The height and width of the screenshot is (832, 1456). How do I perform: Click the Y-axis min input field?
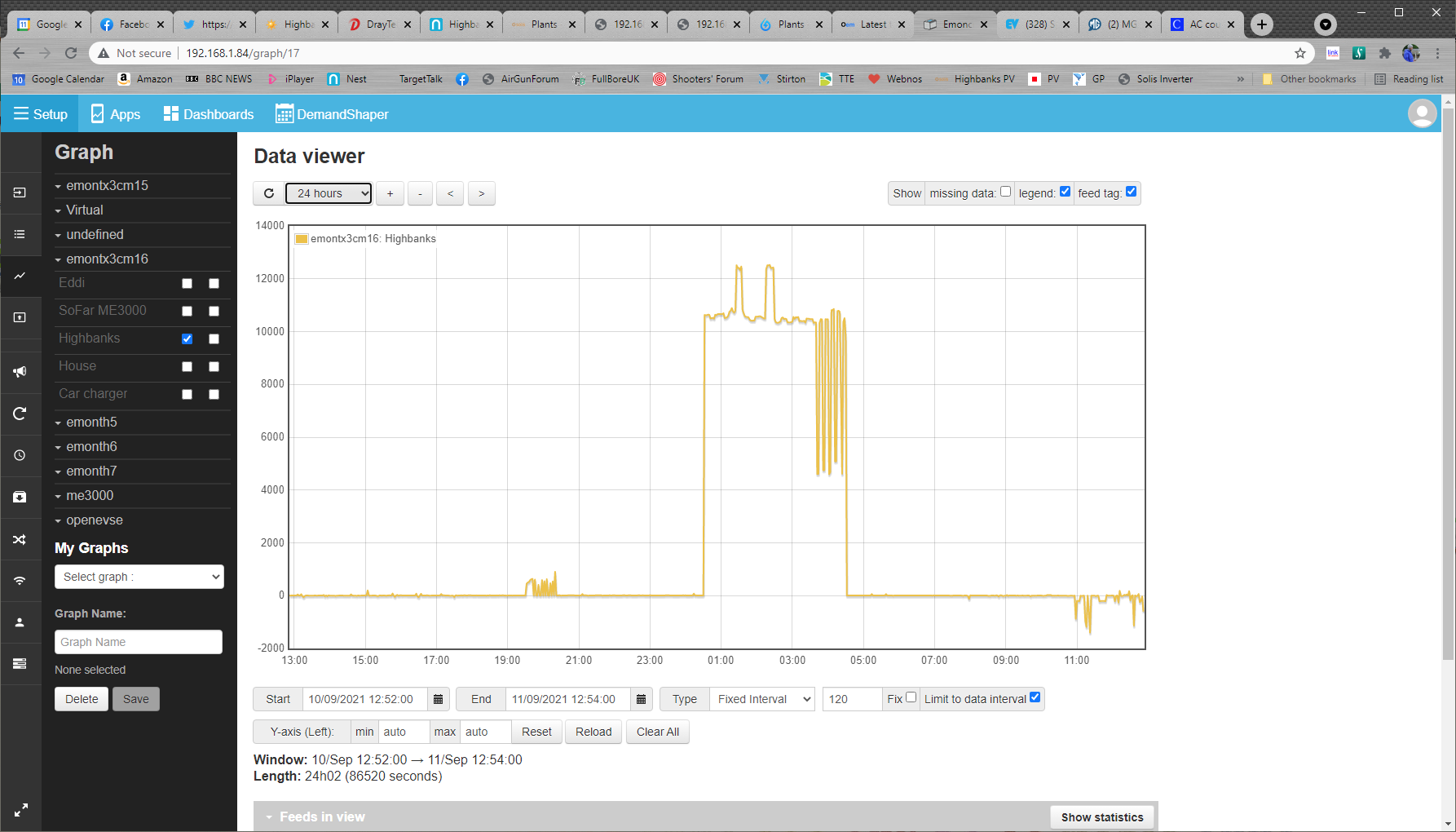(x=404, y=732)
